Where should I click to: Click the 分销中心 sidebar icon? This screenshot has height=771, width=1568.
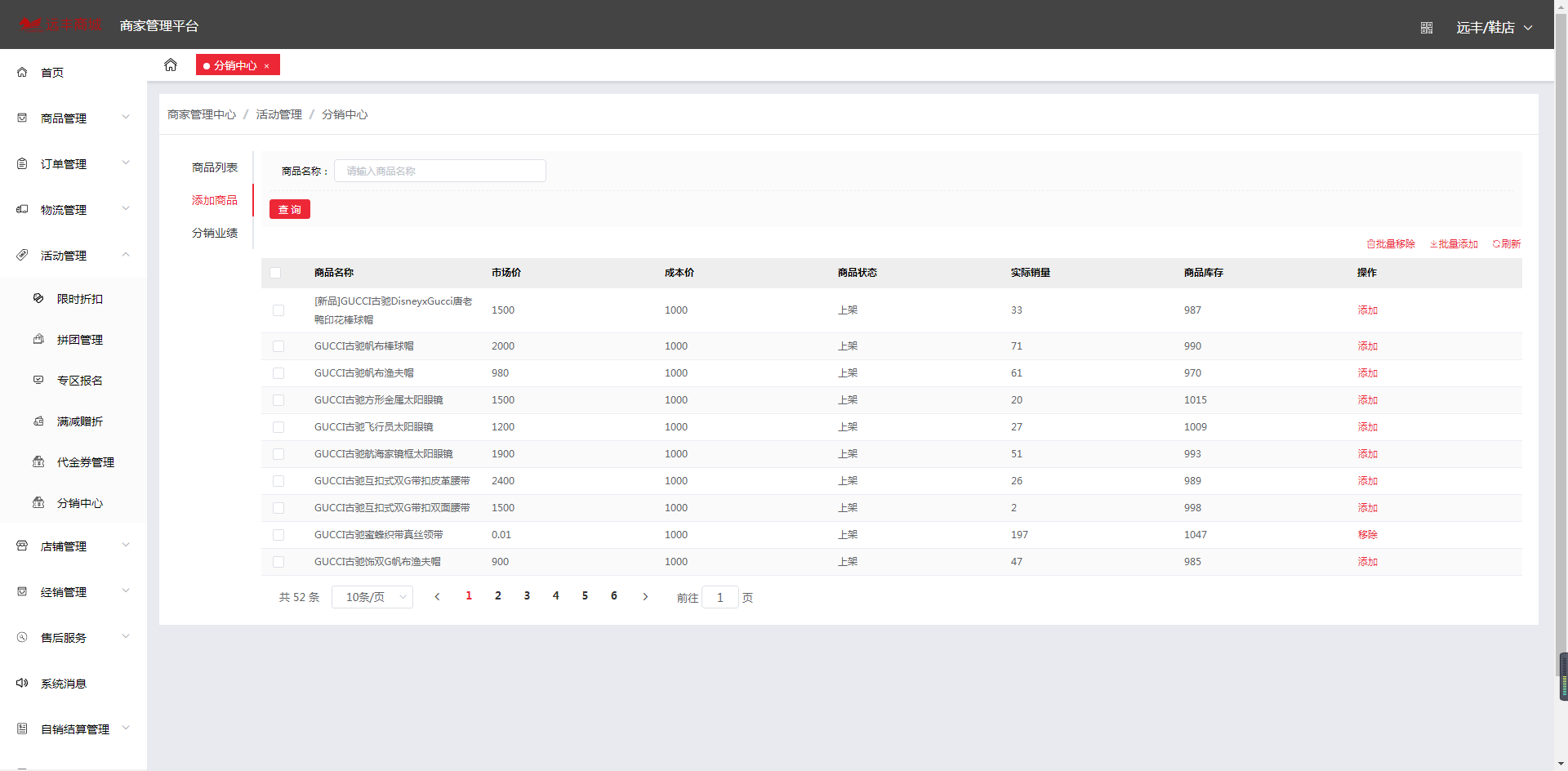pyautogui.click(x=38, y=502)
